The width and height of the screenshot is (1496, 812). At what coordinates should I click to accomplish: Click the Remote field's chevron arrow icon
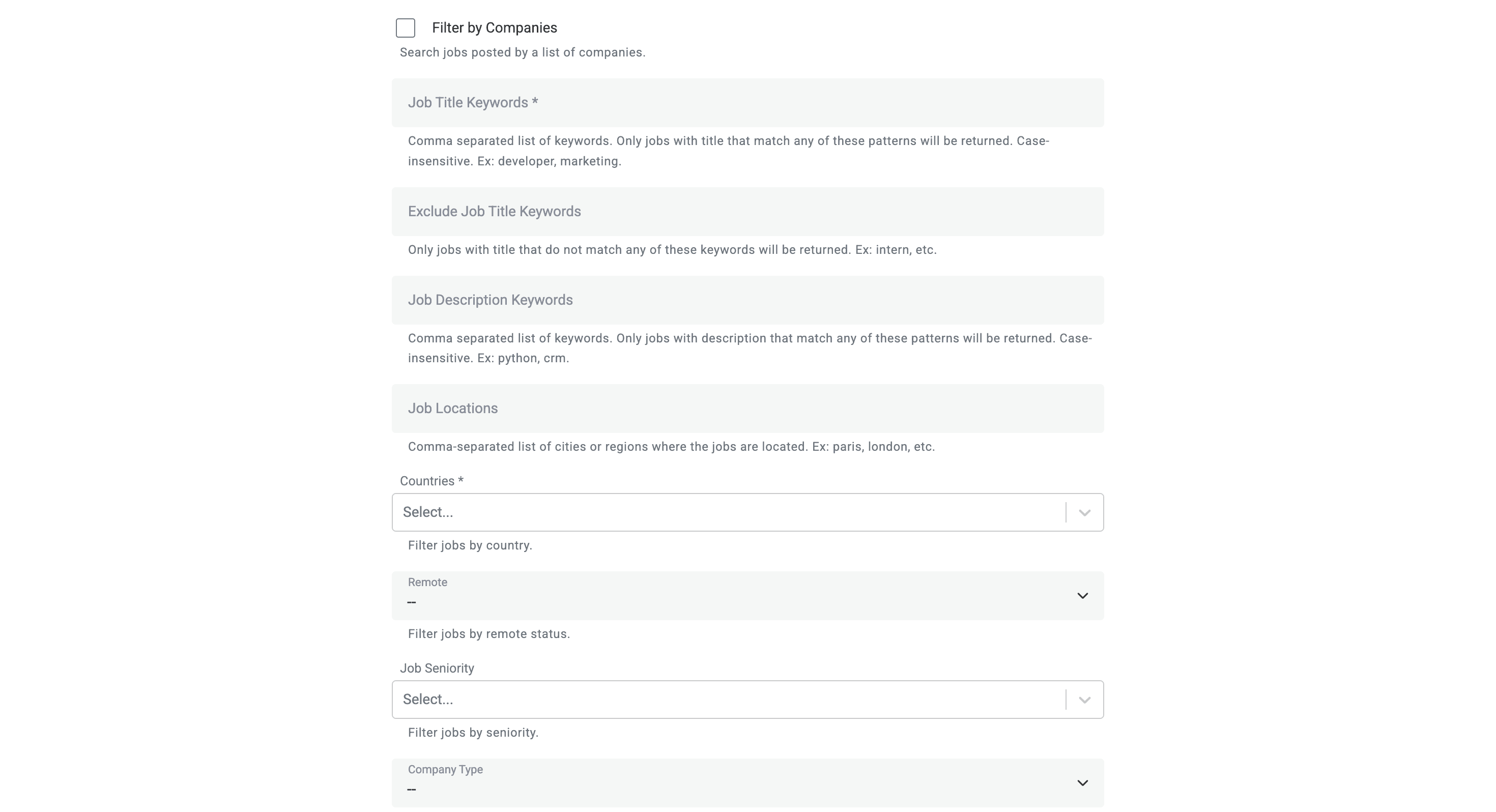(x=1081, y=595)
